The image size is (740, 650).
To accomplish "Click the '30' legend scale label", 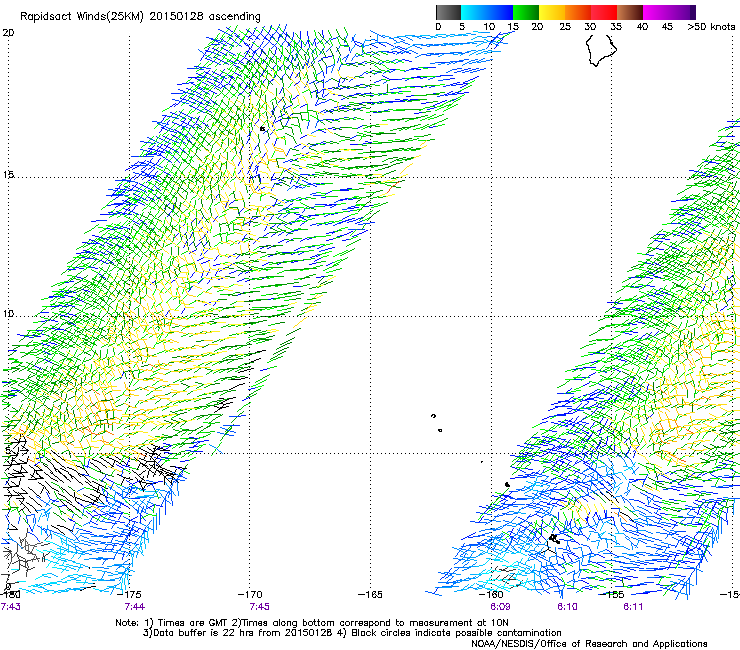I will coord(590,27).
